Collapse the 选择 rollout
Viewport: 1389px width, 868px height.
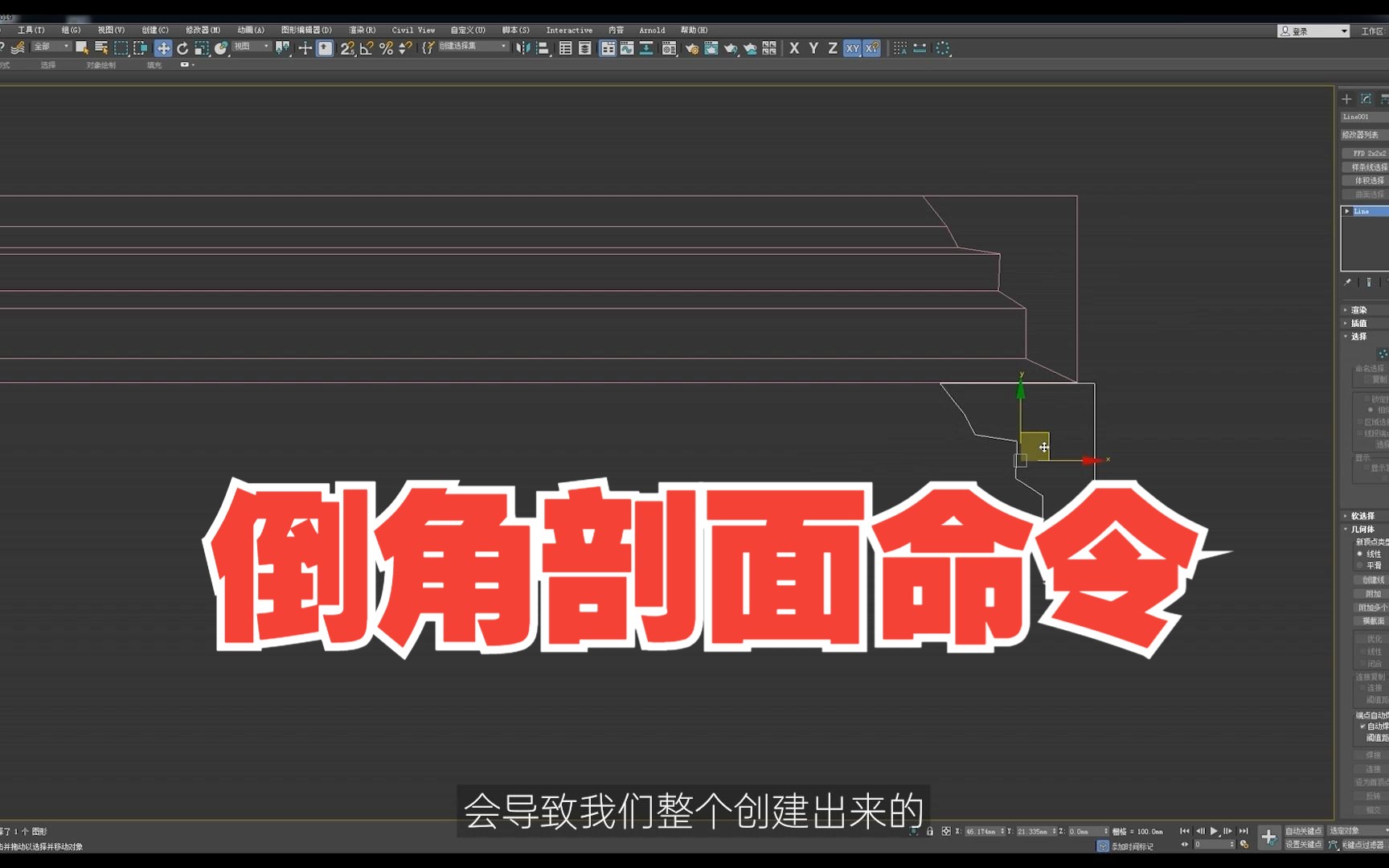pyautogui.click(x=1358, y=337)
